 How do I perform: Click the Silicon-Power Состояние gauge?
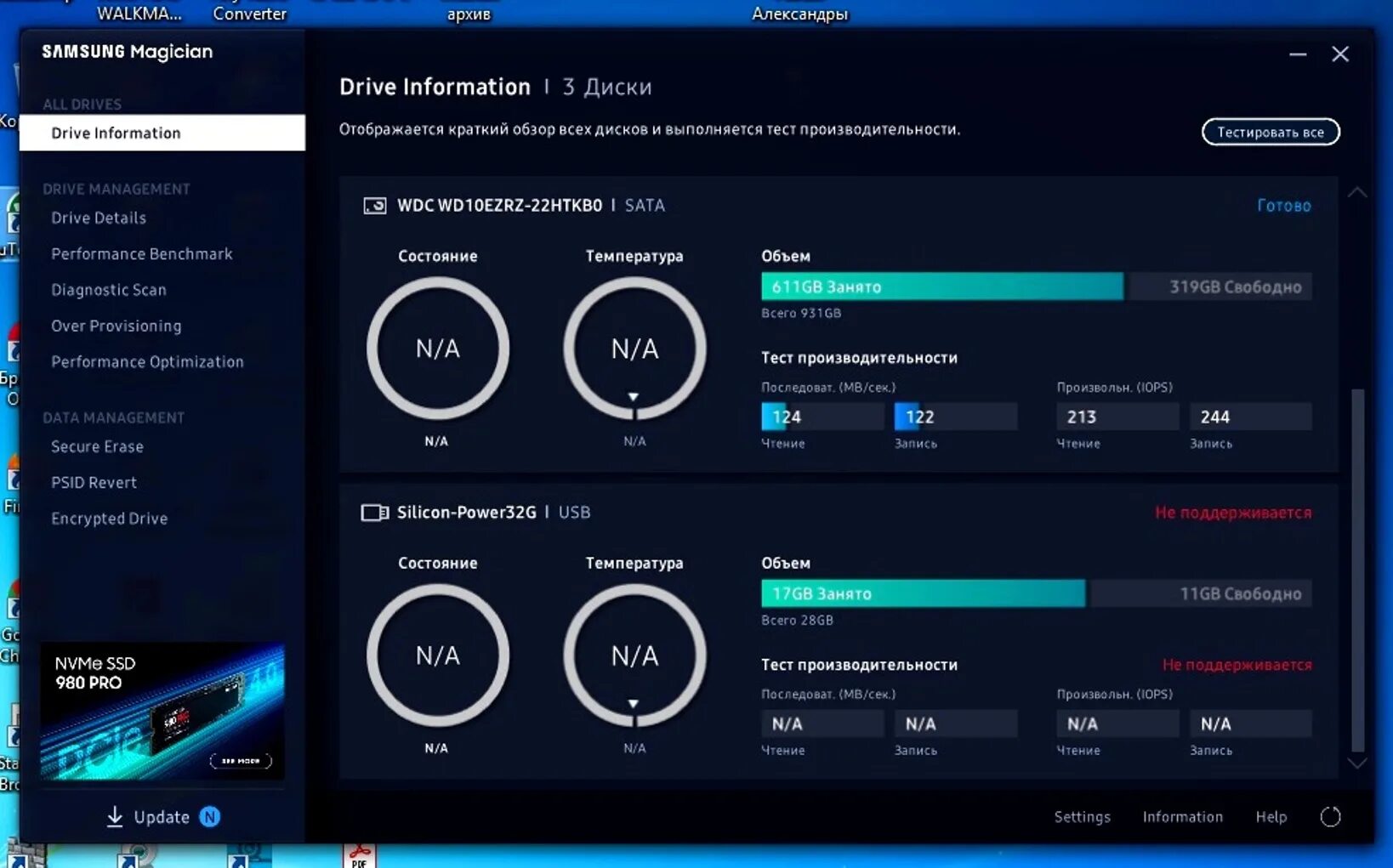(x=438, y=655)
